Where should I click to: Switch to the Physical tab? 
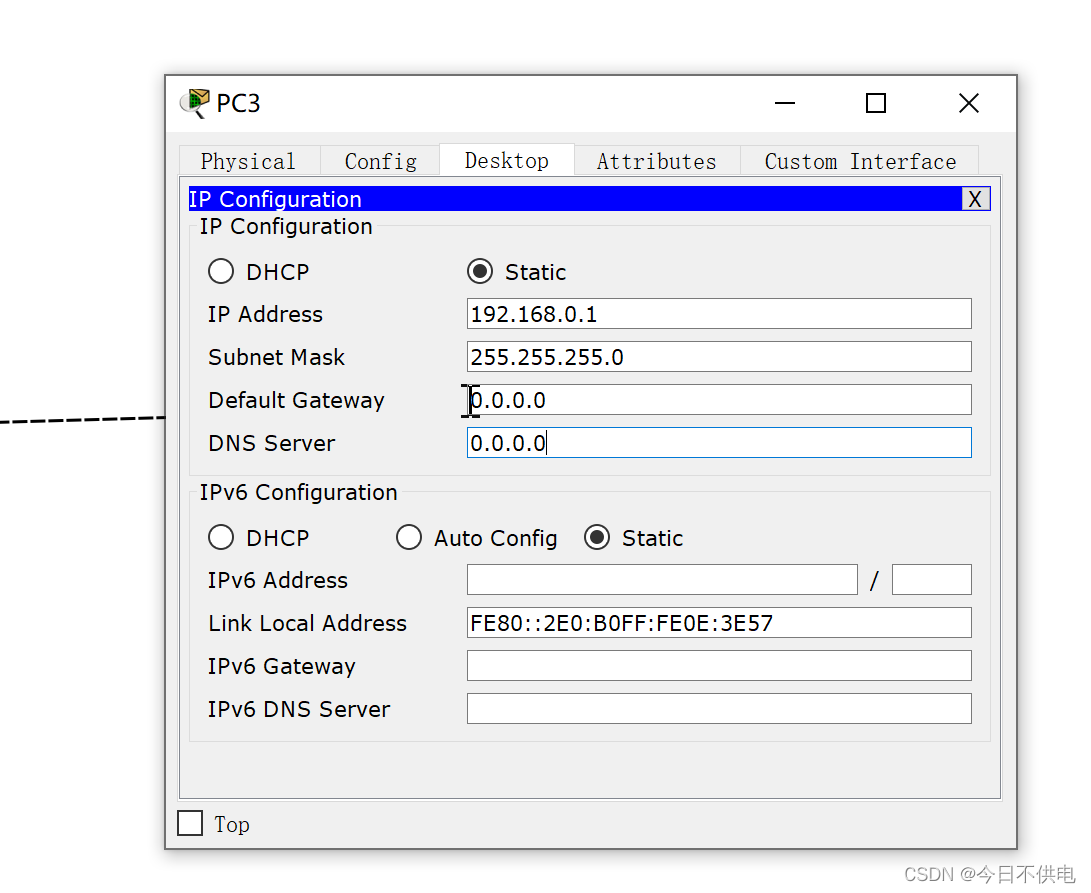click(x=248, y=161)
